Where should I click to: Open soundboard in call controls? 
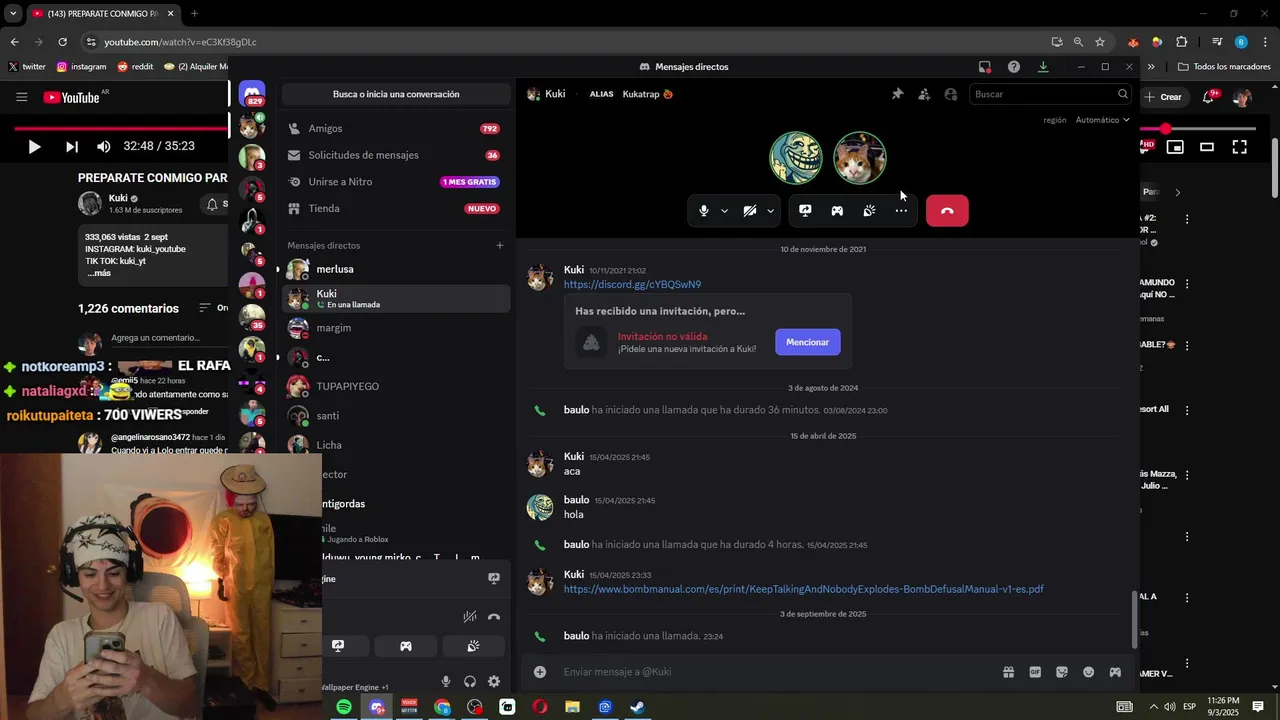click(869, 211)
